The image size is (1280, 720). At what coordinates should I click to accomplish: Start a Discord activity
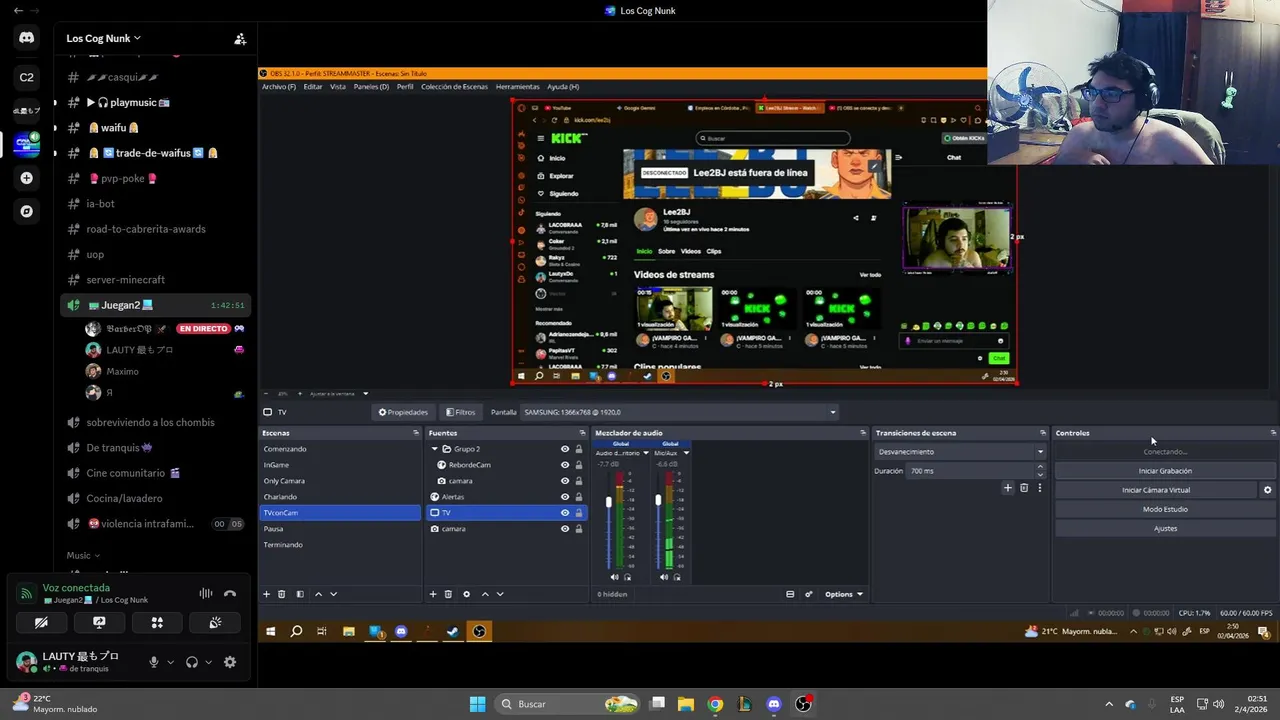(x=157, y=622)
